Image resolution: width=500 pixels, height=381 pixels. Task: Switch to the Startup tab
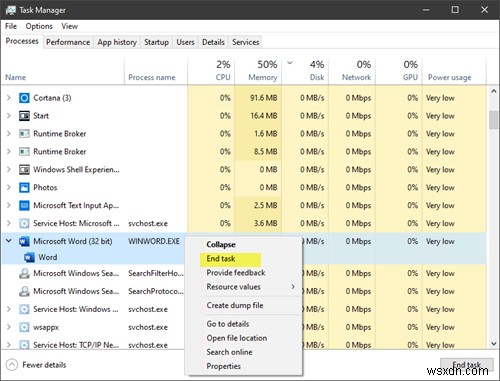[x=156, y=42]
